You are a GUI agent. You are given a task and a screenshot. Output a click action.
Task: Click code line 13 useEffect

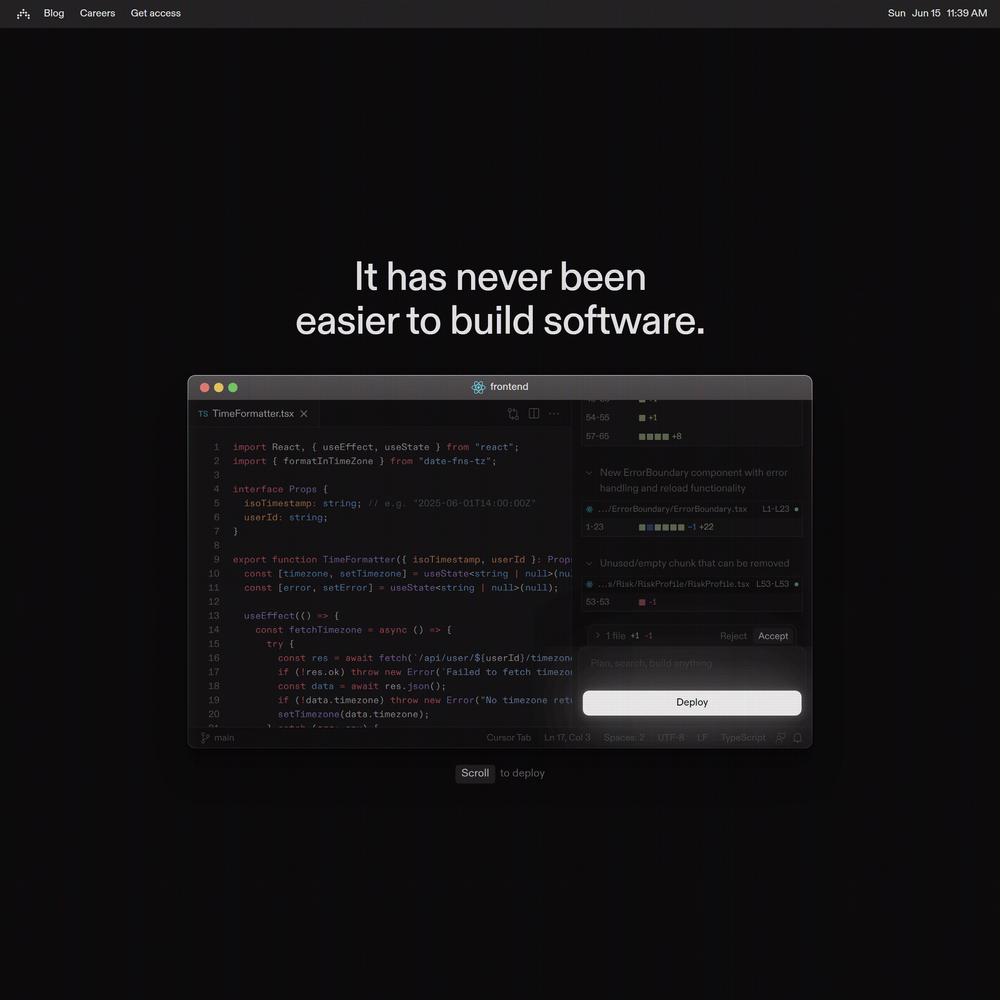291,616
